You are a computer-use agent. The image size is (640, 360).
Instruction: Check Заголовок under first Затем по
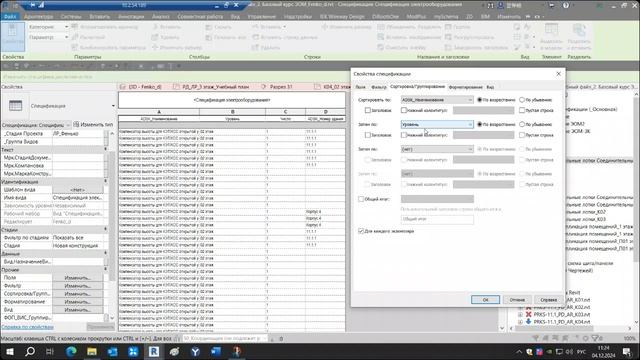pos(368,135)
